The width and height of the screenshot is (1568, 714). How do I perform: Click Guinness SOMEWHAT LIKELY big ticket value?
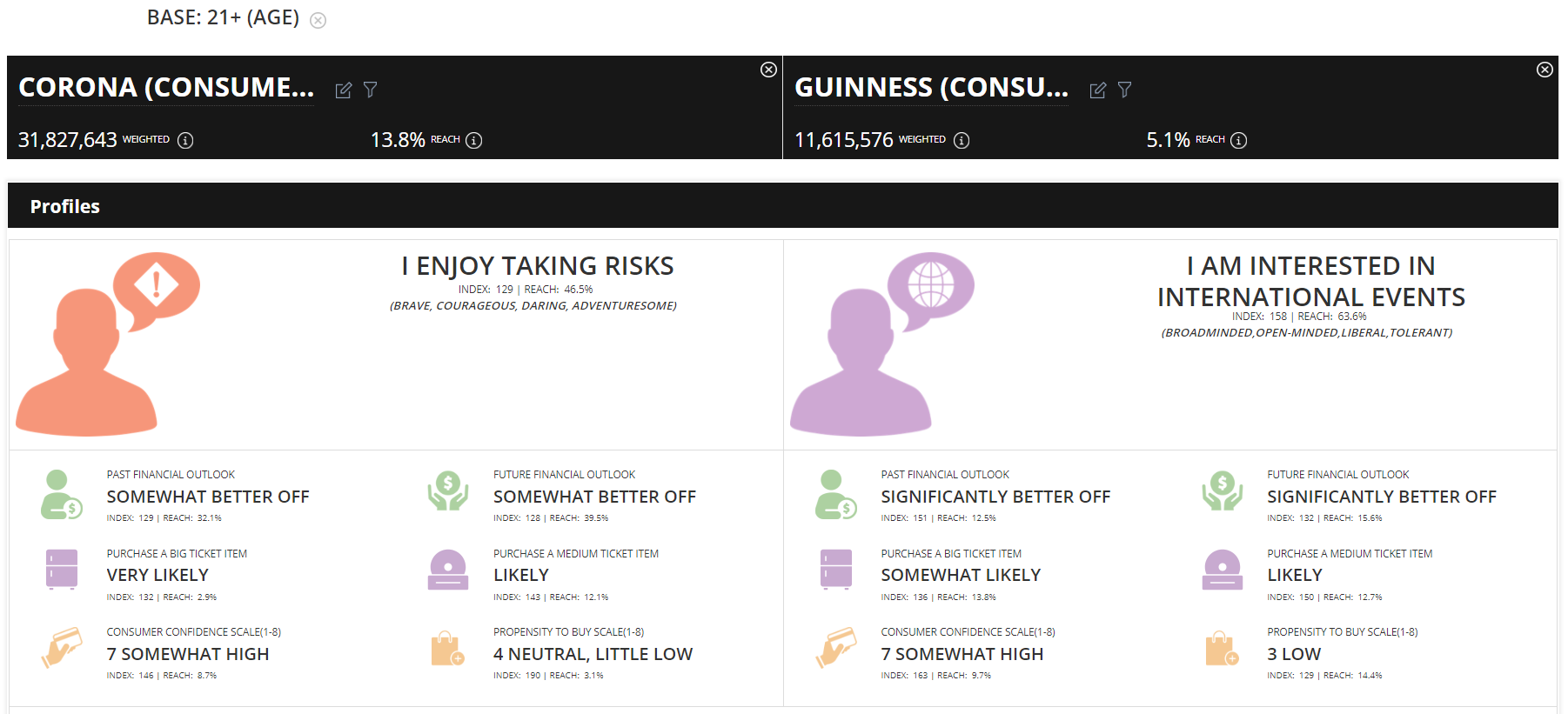pyautogui.click(x=961, y=575)
